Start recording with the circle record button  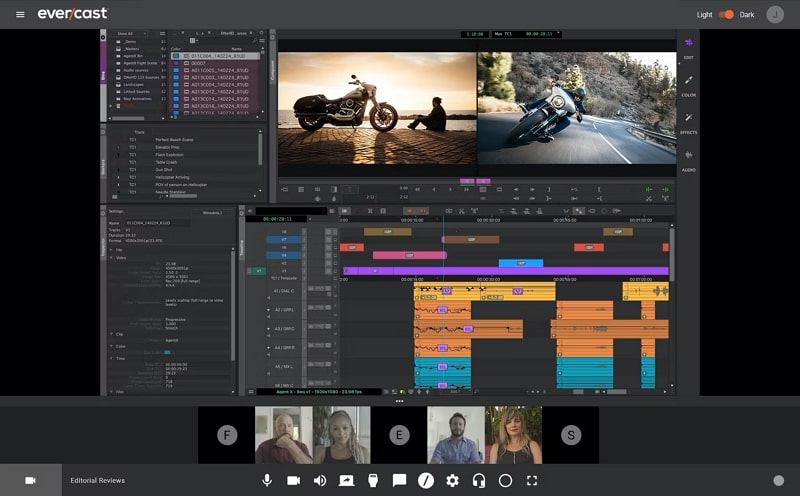505,480
